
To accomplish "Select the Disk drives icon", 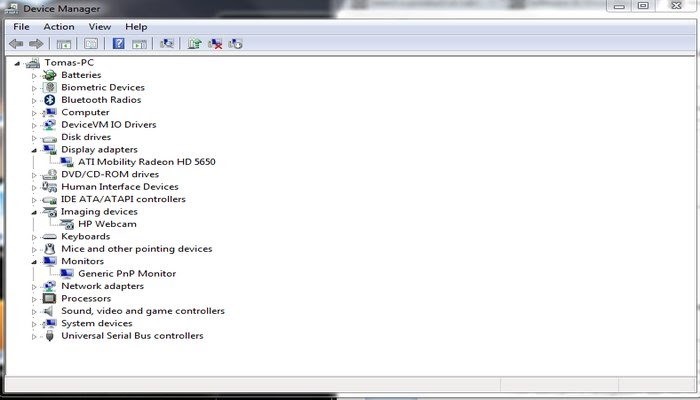I will click(x=50, y=138).
